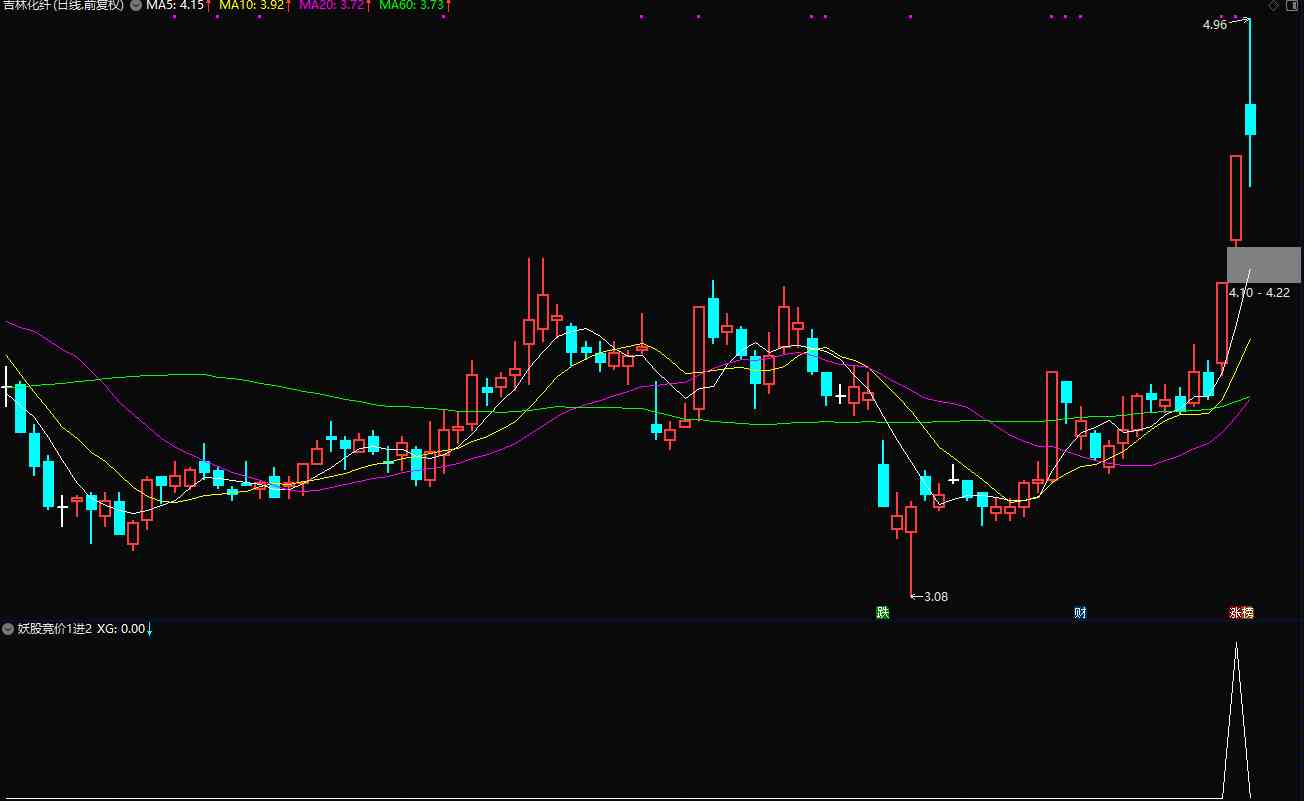Click the red 涨榜 event marker
The width and height of the screenshot is (1304, 801).
[1241, 612]
